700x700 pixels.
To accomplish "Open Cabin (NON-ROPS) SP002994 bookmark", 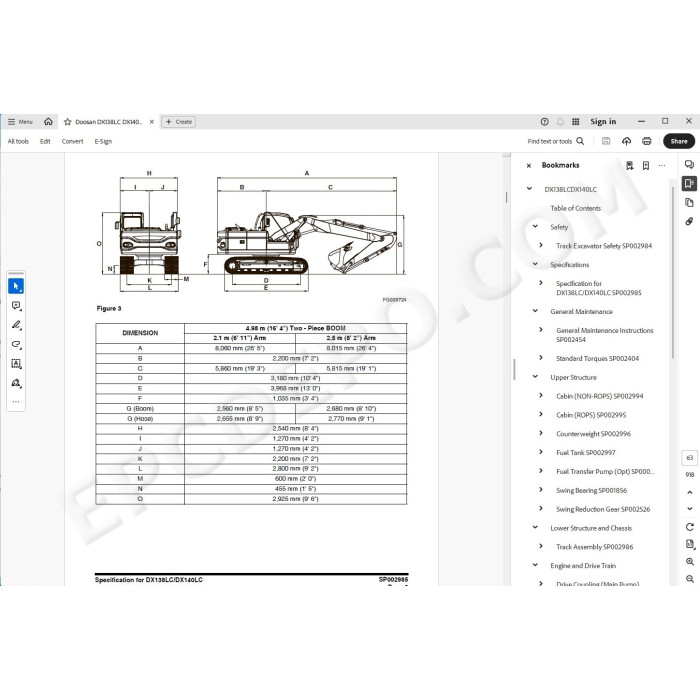I will (x=600, y=396).
